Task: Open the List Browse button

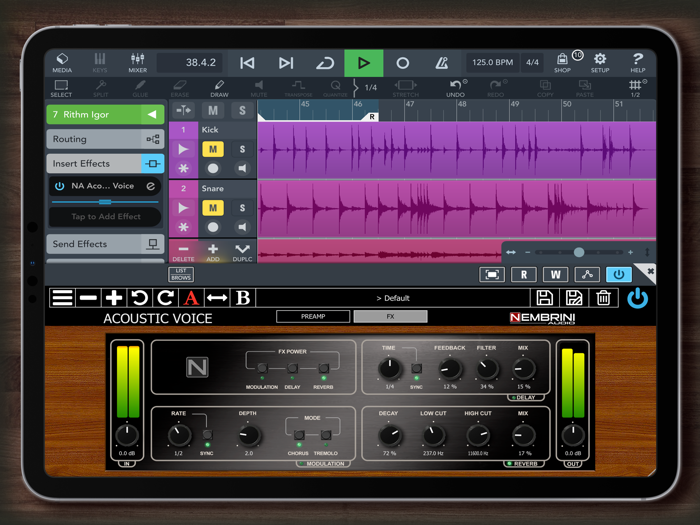Action: (x=181, y=274)
